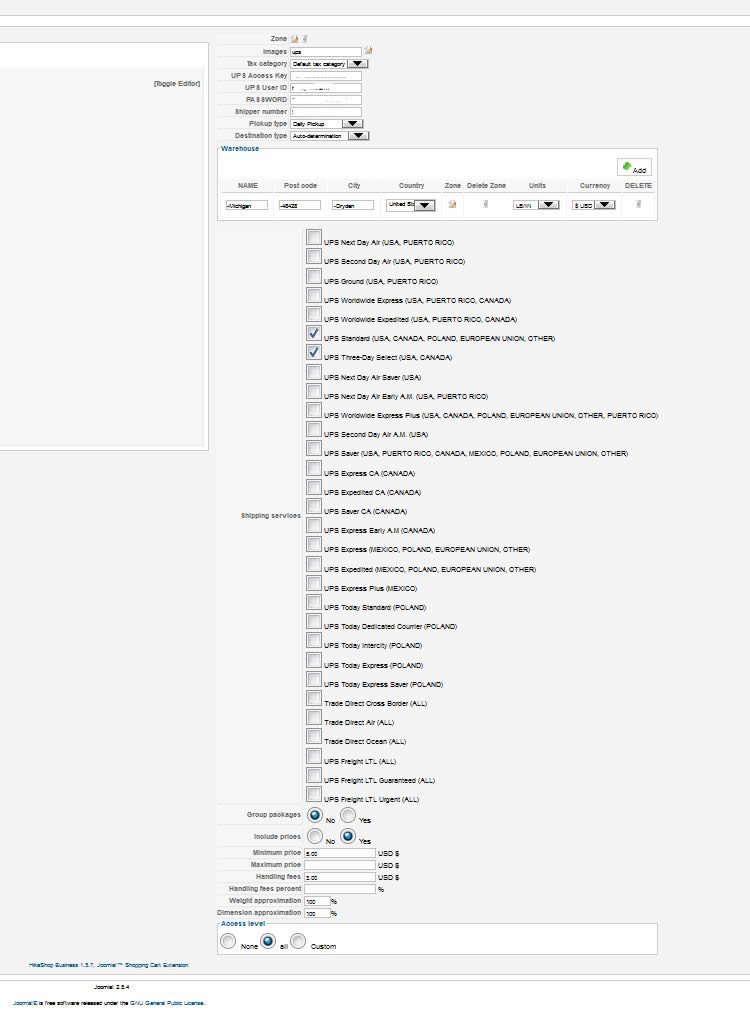Check UPS Second Day Air A.M. (USA)
The image size is (750, 1014).
click(x=314, y=429)
